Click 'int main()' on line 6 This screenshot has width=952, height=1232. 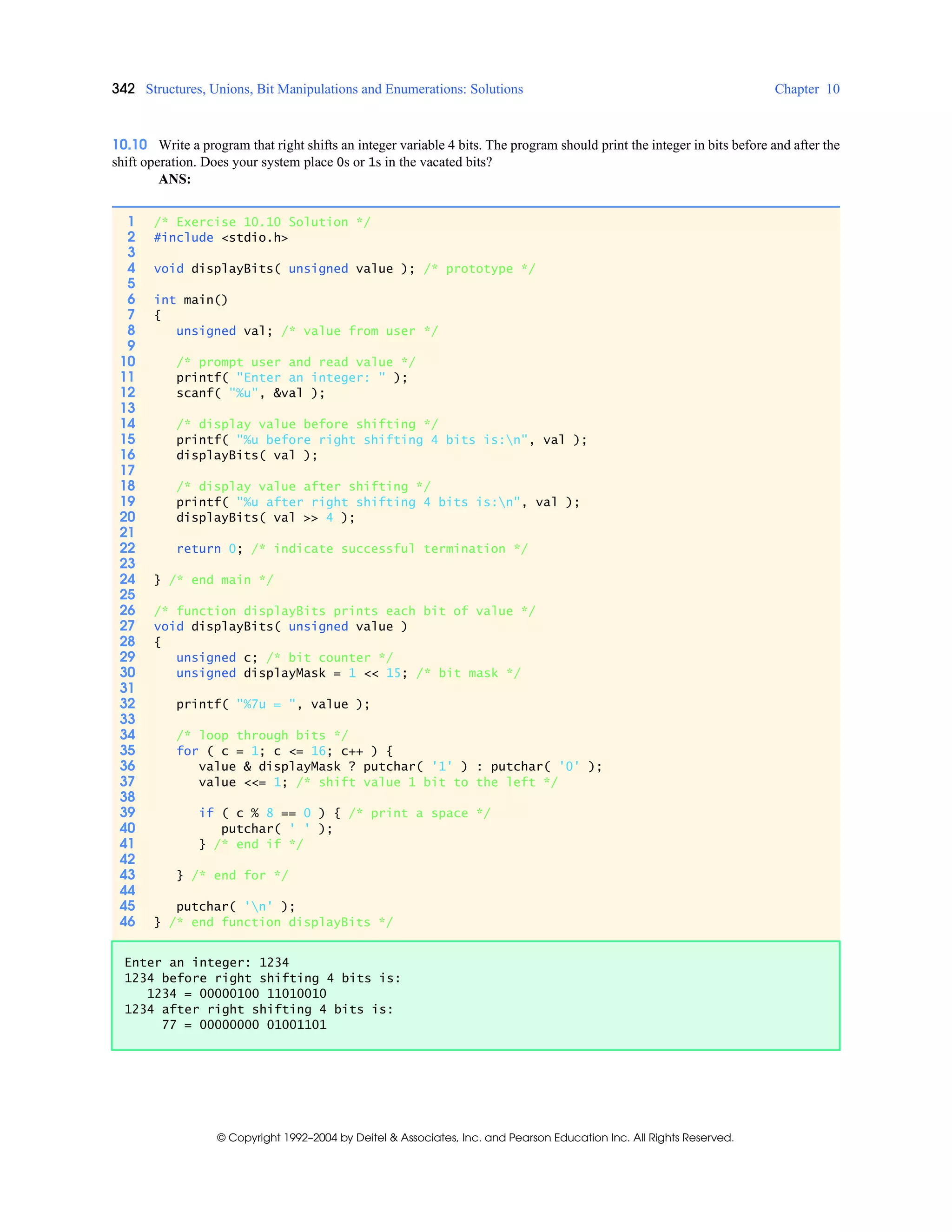click(x=191, y=299)
